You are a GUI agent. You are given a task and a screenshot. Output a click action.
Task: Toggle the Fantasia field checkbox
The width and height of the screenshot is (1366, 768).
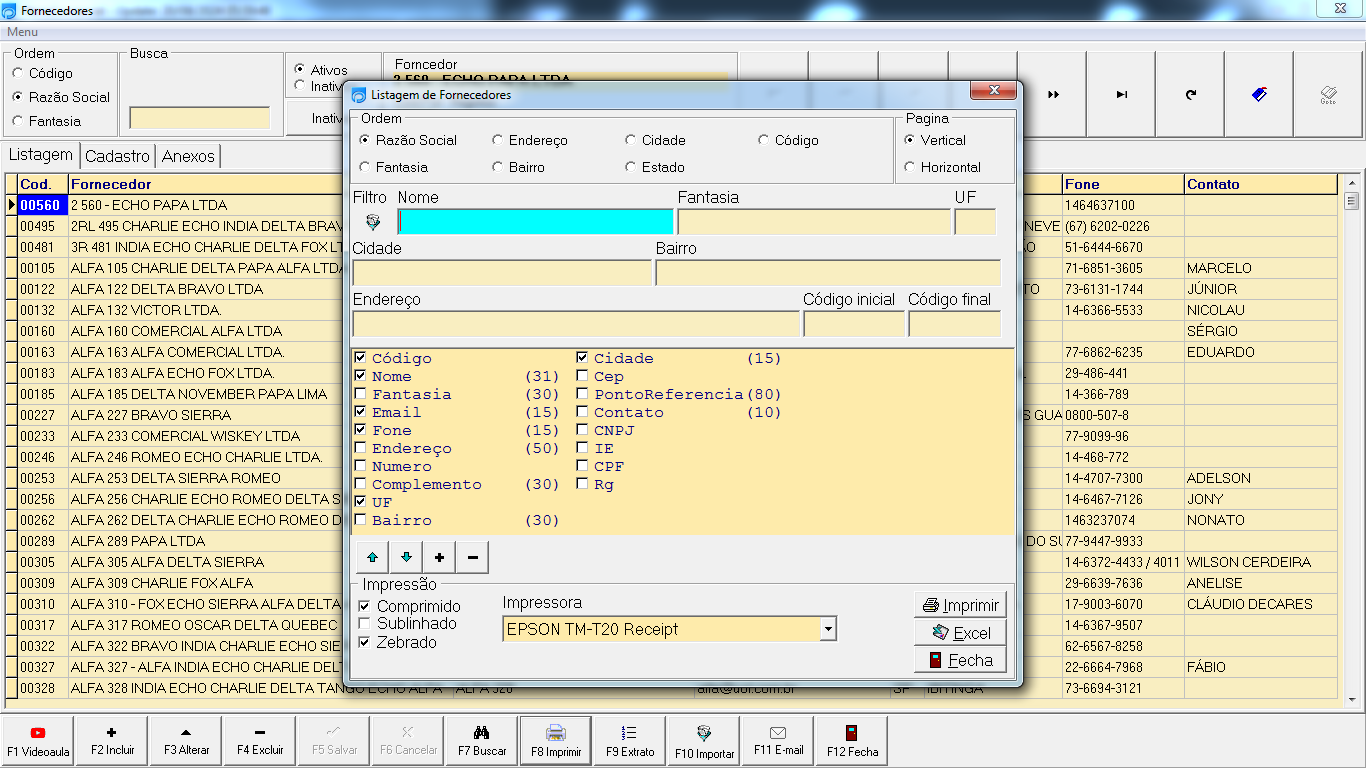360,394
